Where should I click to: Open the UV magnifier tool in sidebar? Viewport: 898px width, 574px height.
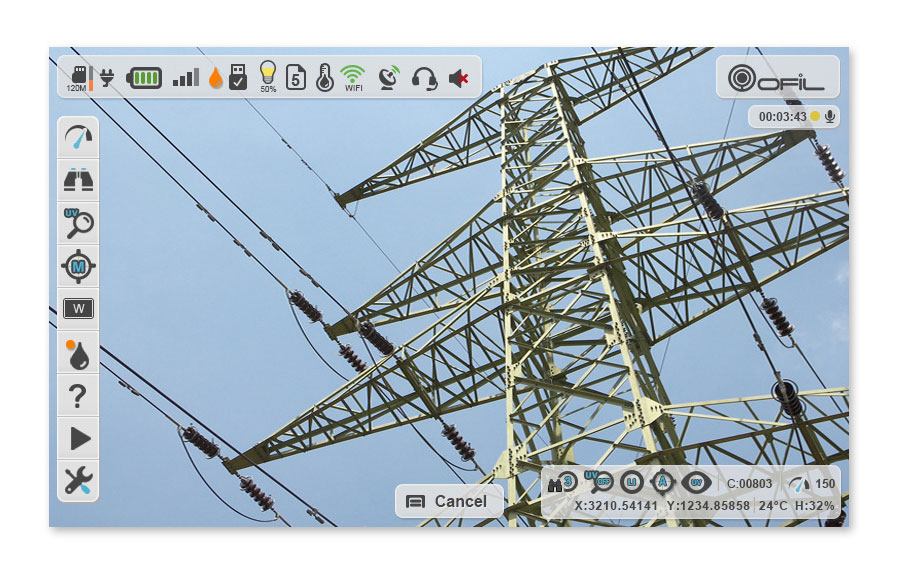point(78,223)
